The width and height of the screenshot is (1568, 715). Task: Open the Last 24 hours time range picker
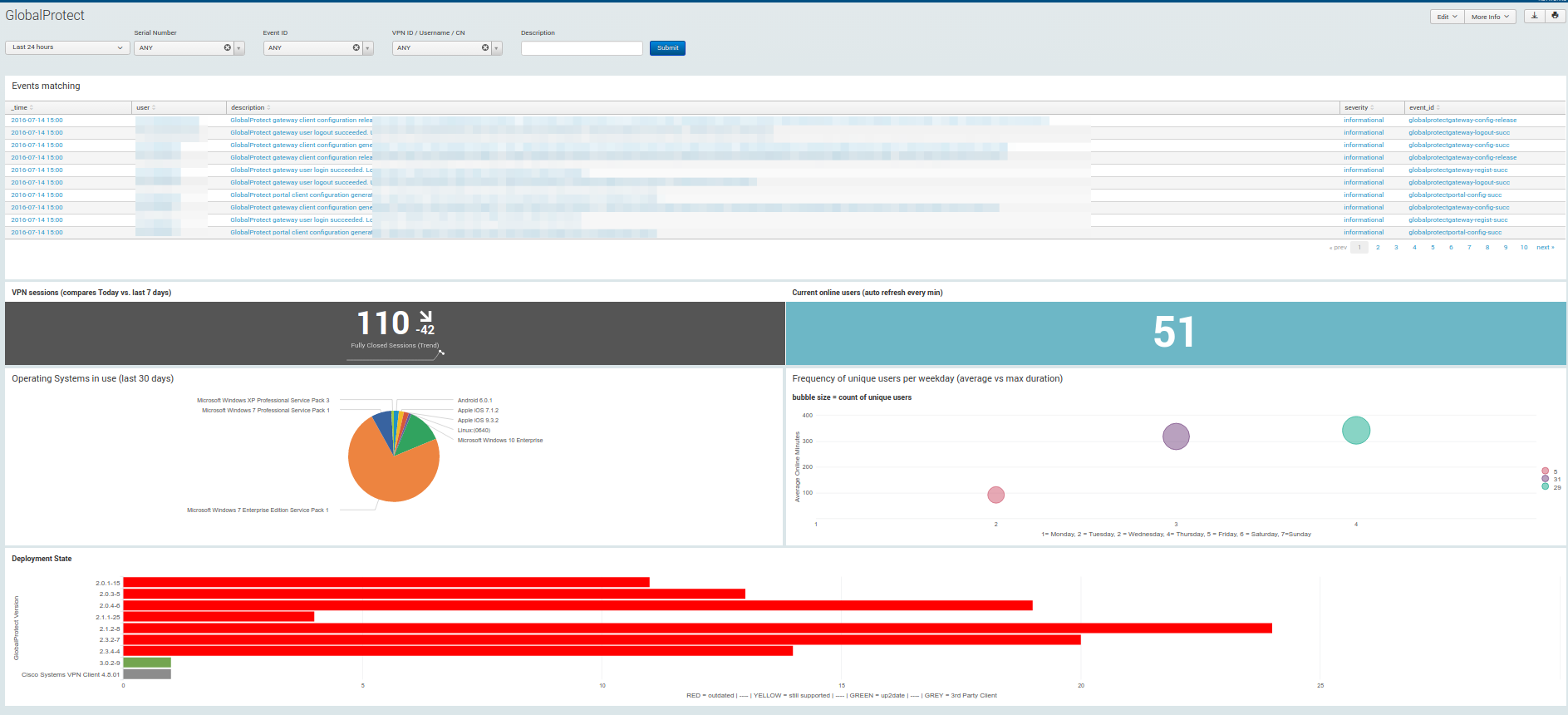click(x=67, y=48)
